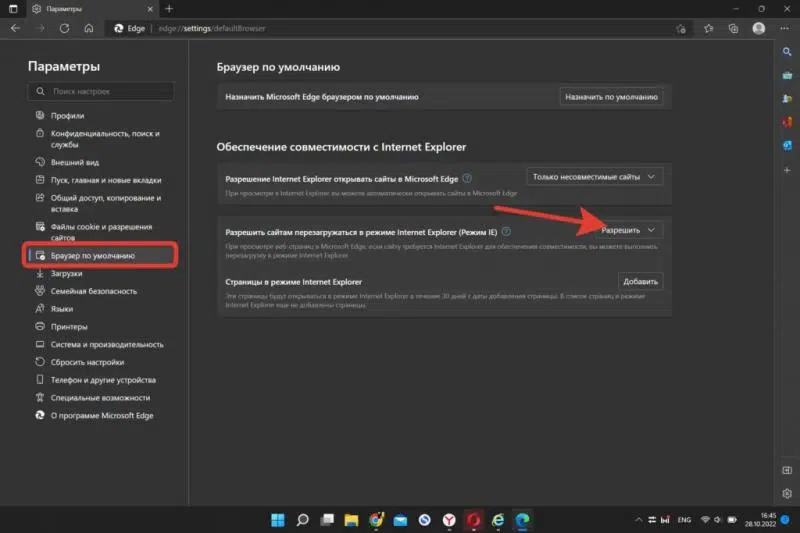Open the Collections icon in toolbar
Viewport: 800px width, 533px height.
coord(733,29)
